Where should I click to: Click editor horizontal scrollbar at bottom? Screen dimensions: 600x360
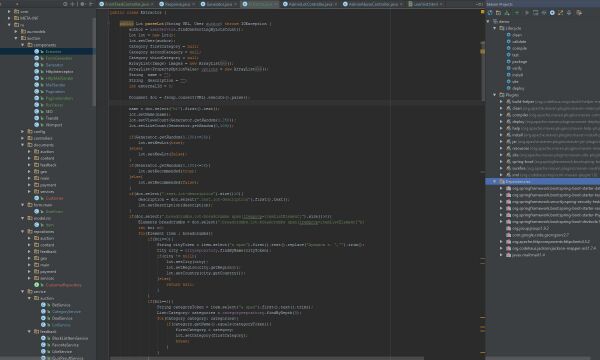click(x=267, y=358)
